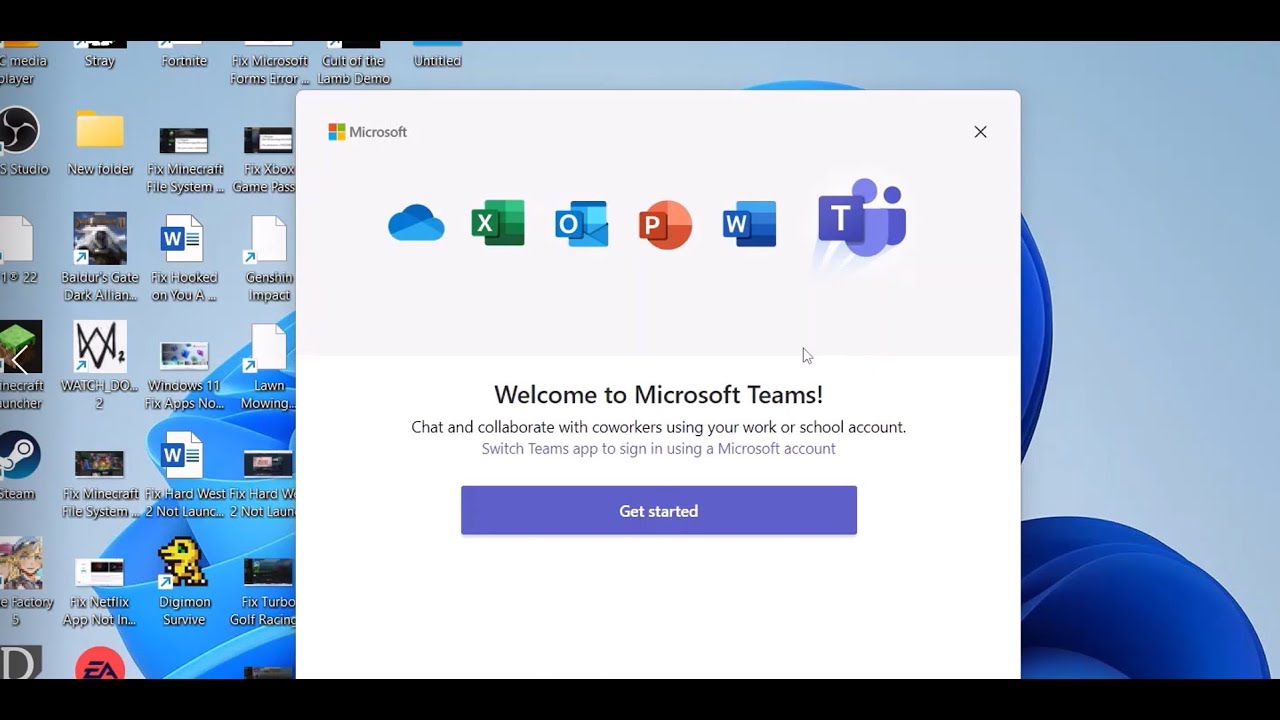Viewport: 1280px width, 720px height.
Task: Select the WATCH_DOGS 2 desktop shortcut
Action: pos(100,365)
